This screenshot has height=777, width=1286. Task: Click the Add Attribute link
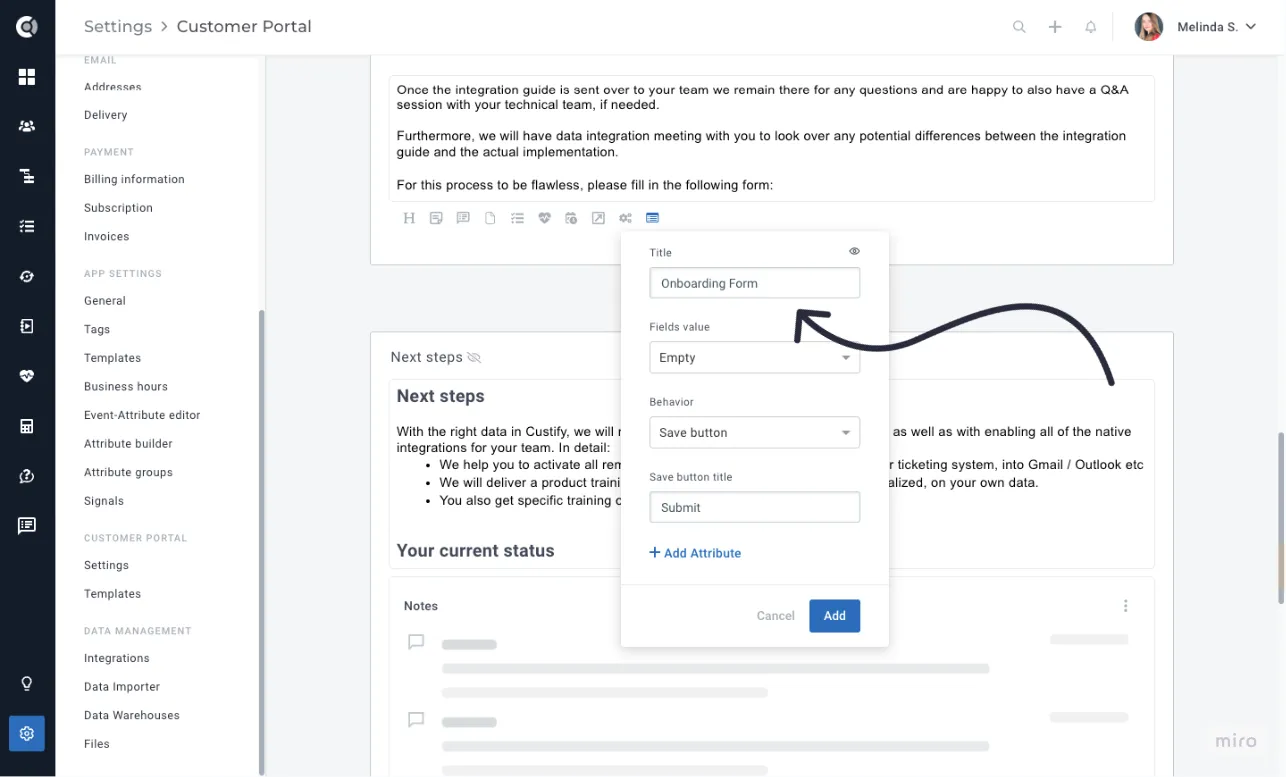(x=695, y=553)
